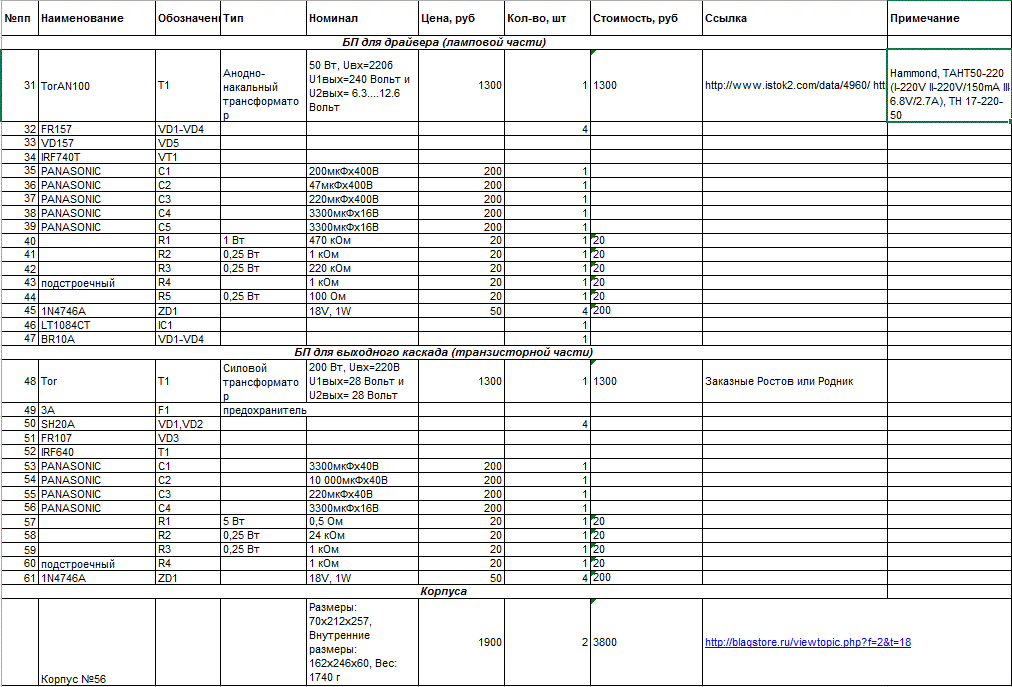Click the Силовой трансформатор cell
This screenshot has height=687, width=1012.
263,381
